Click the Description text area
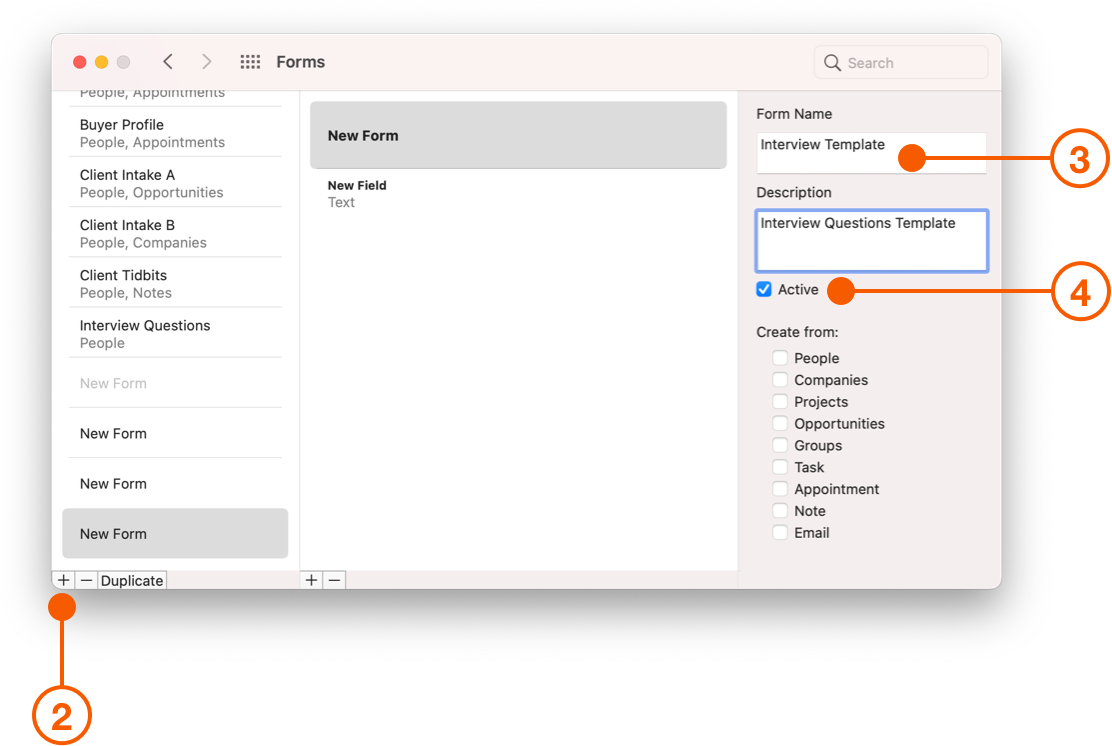Screen dimensions: 1112x746 tap(872, 240)
